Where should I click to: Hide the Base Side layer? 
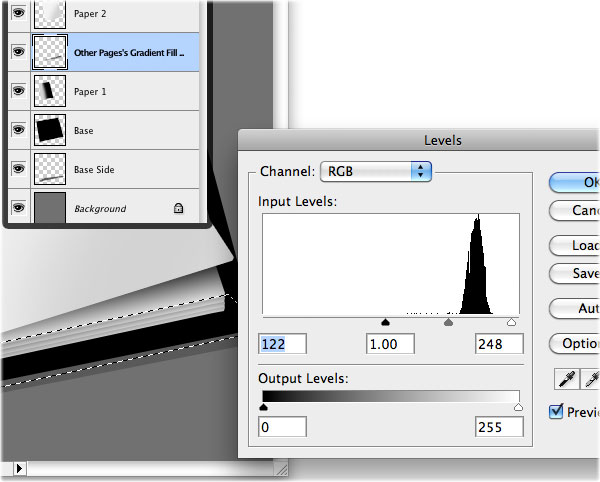pos(18,169)
